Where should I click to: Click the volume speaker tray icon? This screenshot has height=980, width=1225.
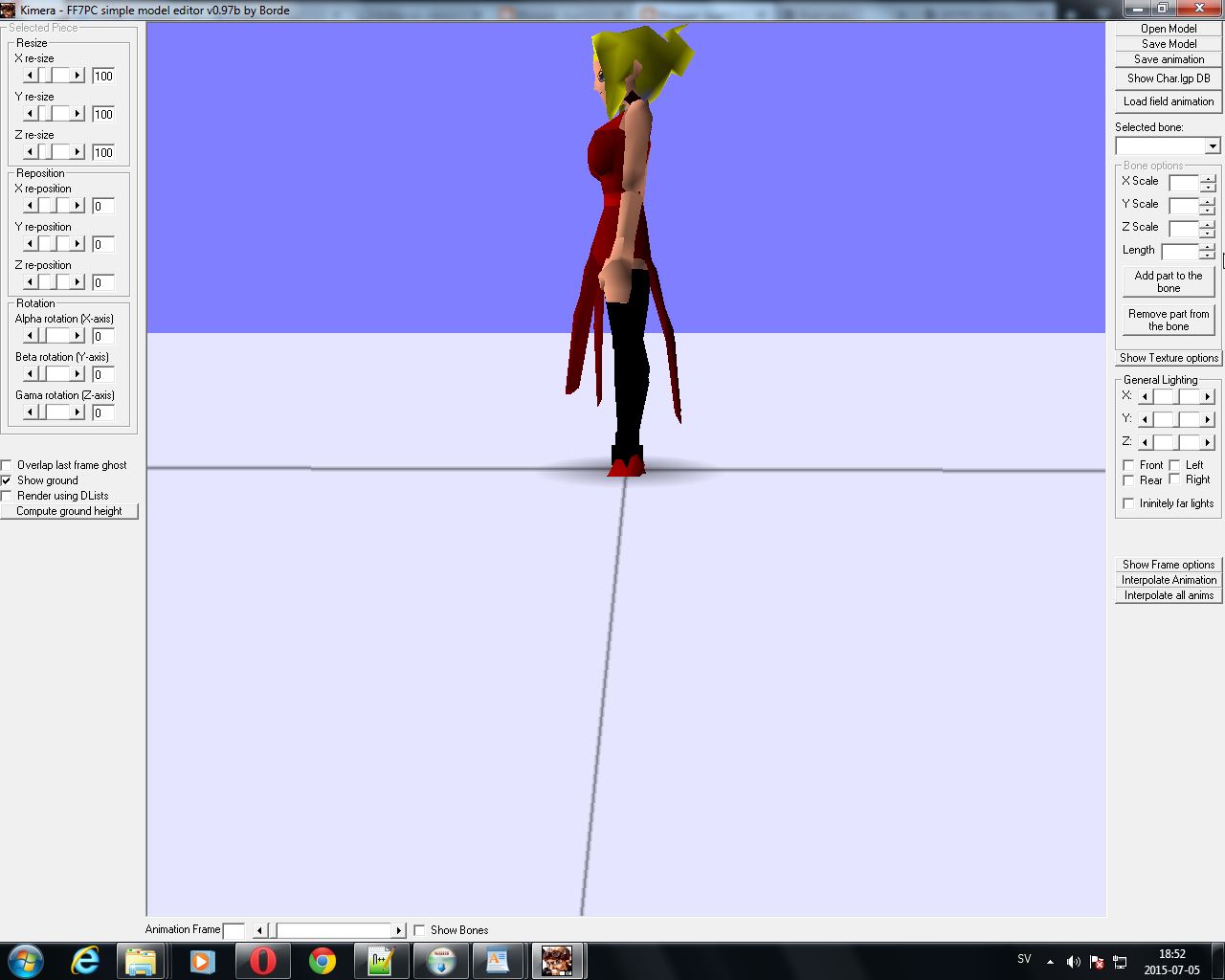coord(1073,961)
